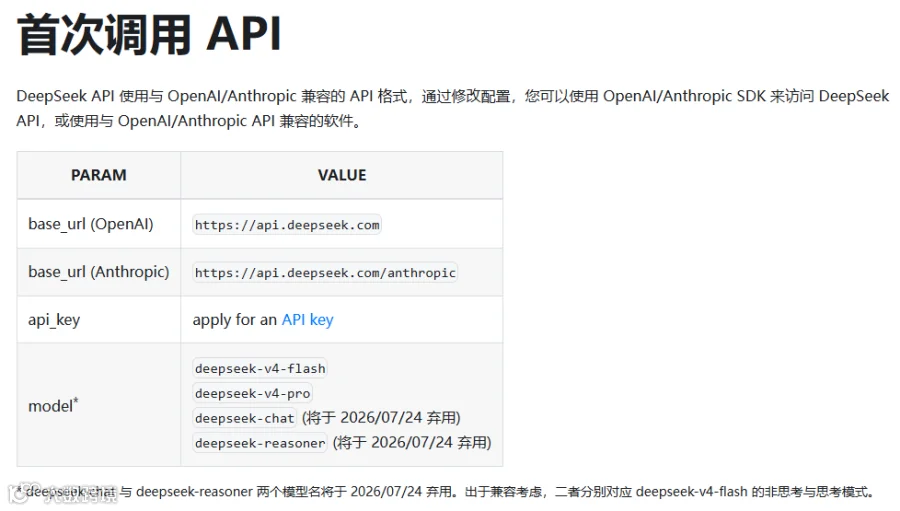Click the https://api.deepseek.com code value

287,225
